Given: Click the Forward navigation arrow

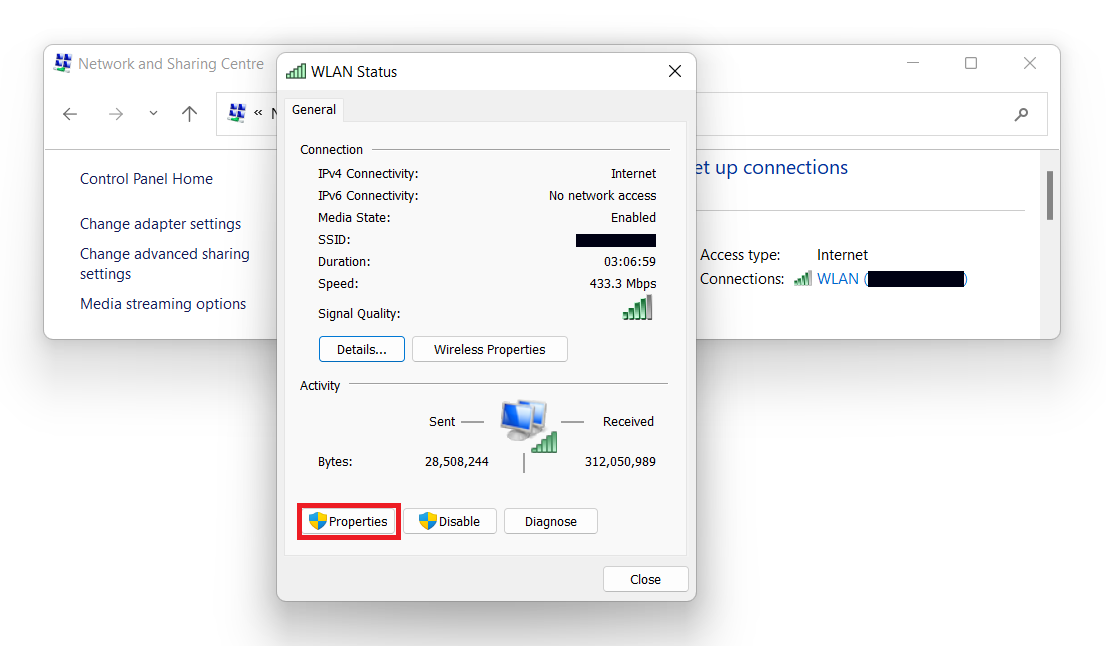Looking at the screenshot, I should (x=116, y=114).
